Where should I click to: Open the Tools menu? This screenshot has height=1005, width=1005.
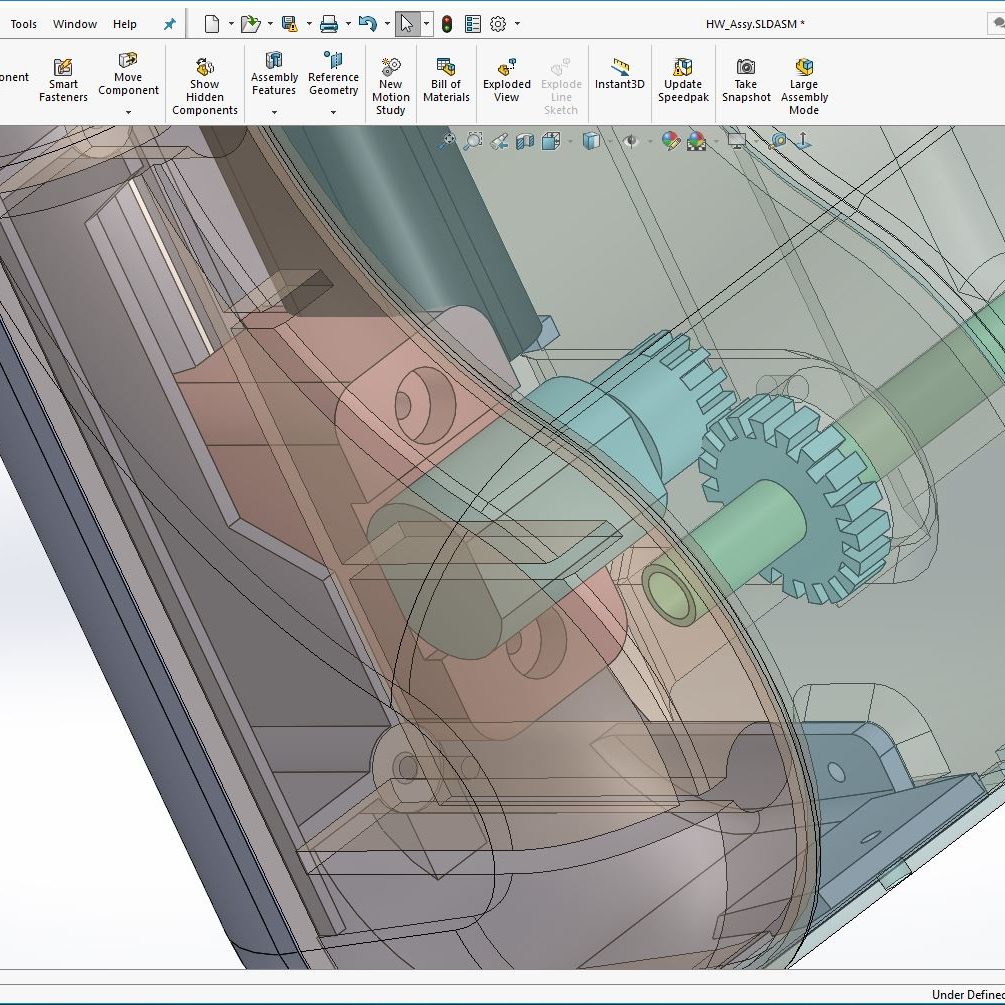tap(24, 24)
